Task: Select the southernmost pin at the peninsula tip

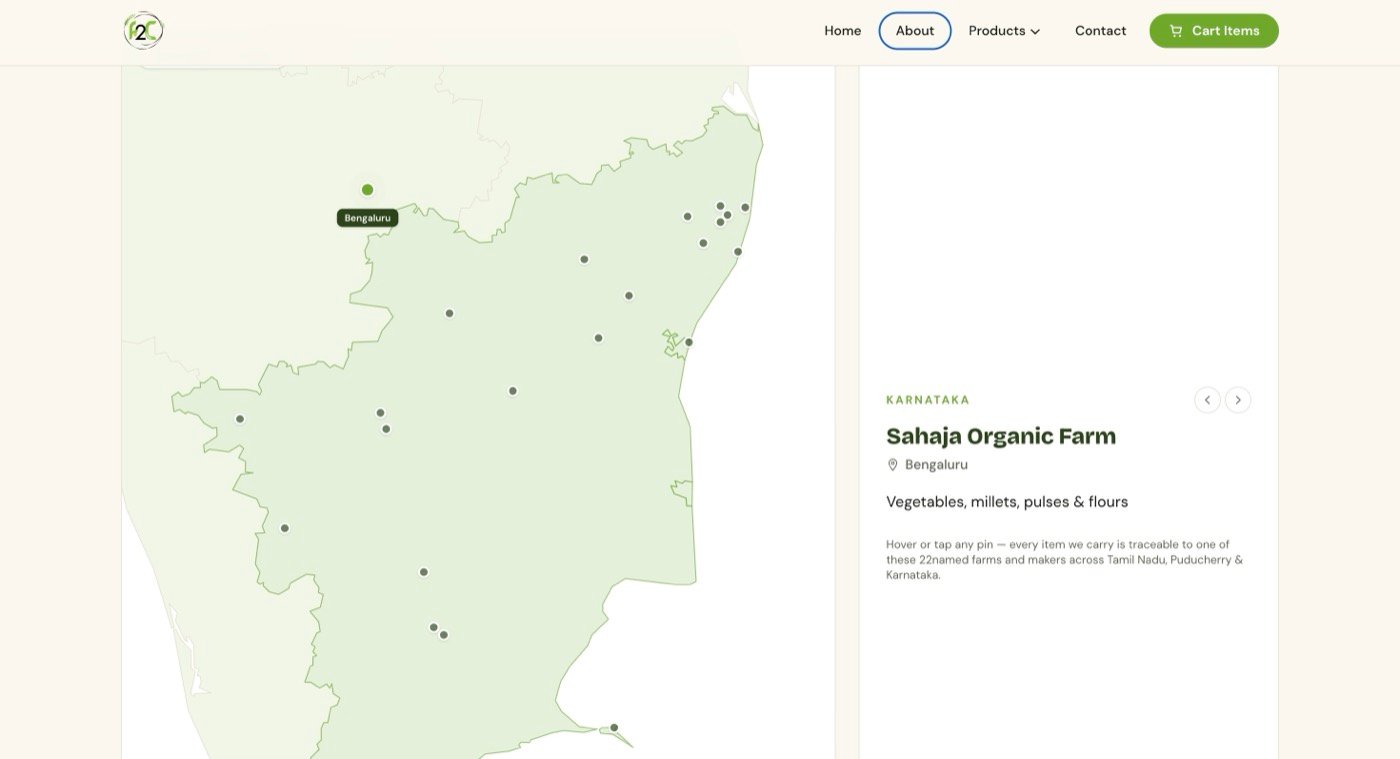Action: click(614, 728)
